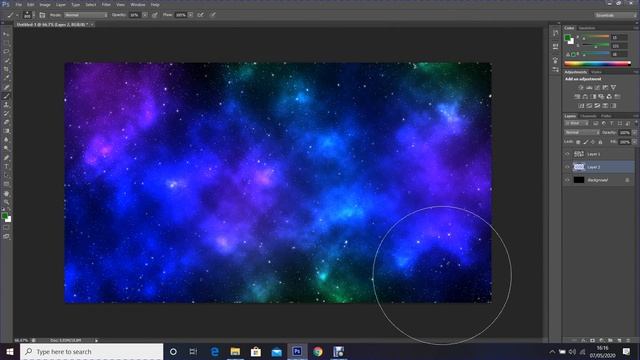Toggle the Brush panel in options bar

click(x=42, y=15)
